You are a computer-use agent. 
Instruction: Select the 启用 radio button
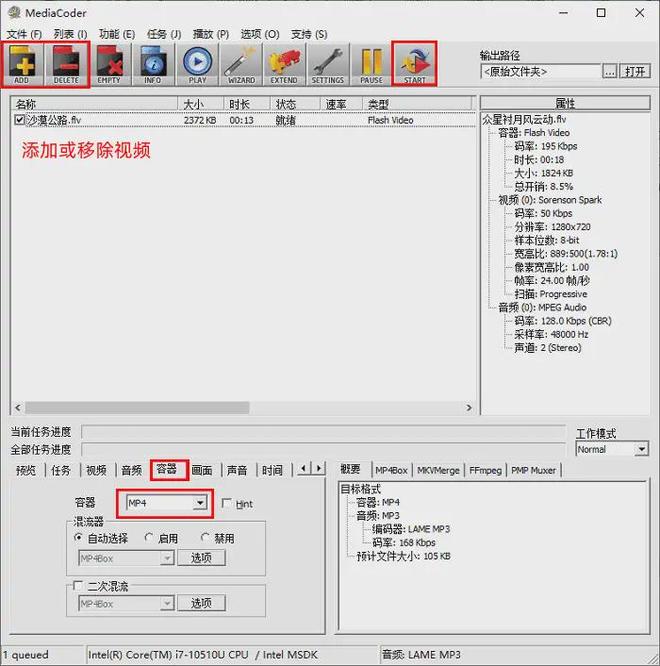(x=149, y=538)
